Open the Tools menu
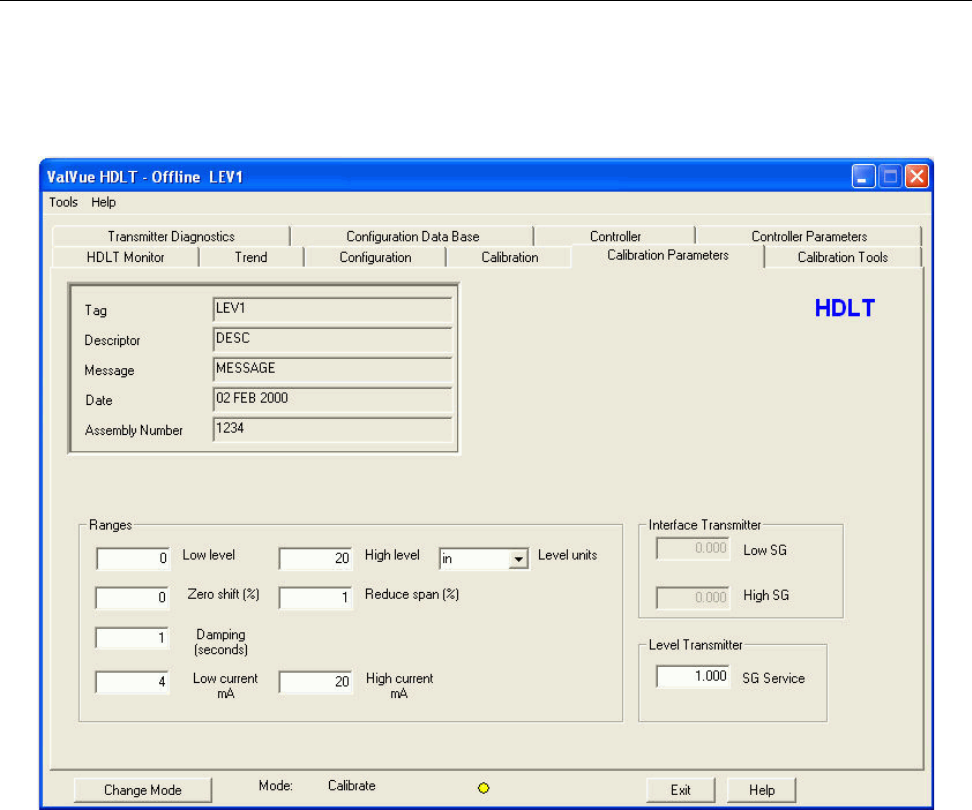 point(63,202)
